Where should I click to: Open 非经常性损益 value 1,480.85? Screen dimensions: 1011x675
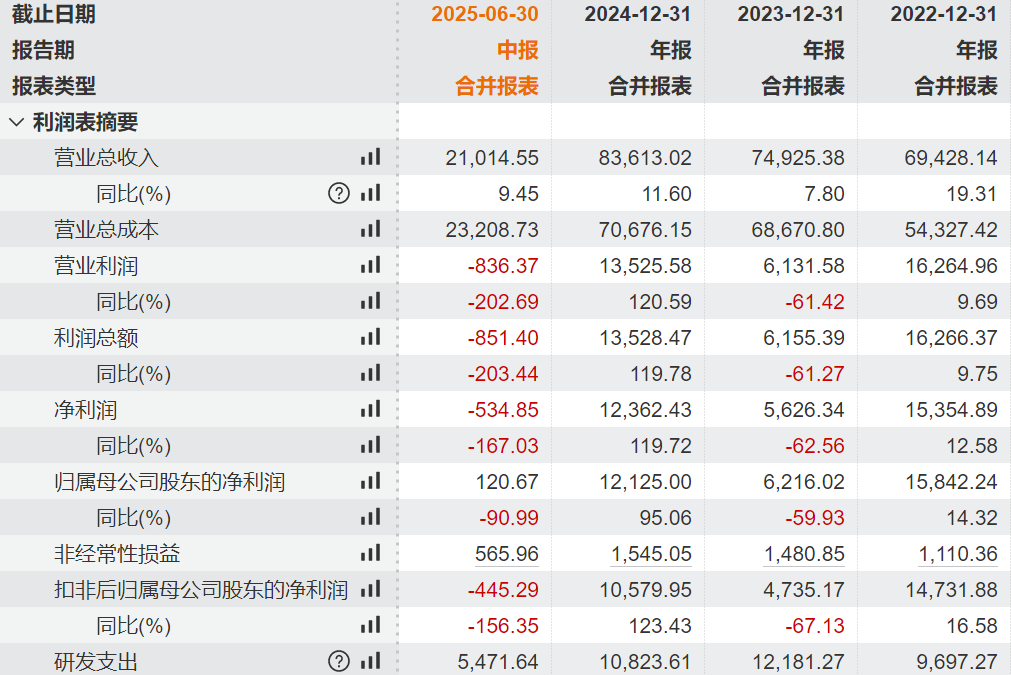tap(804, 554)
